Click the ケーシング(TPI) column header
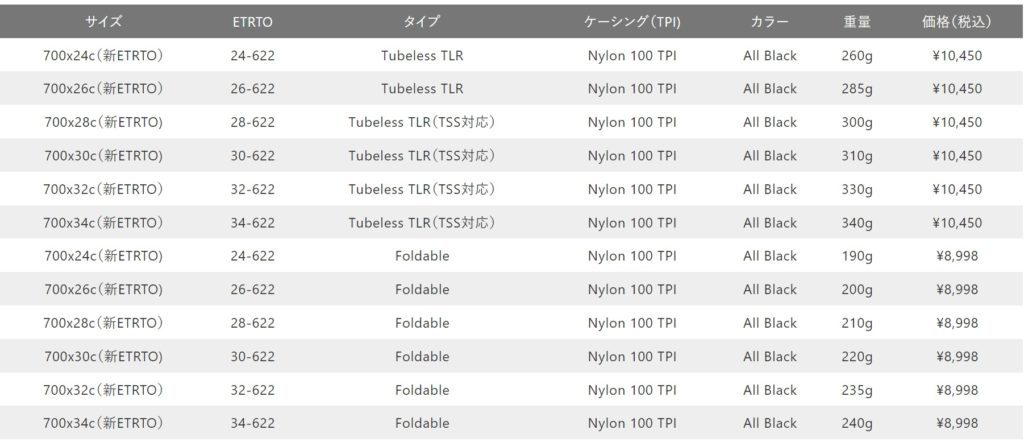 tap(632, 21)
